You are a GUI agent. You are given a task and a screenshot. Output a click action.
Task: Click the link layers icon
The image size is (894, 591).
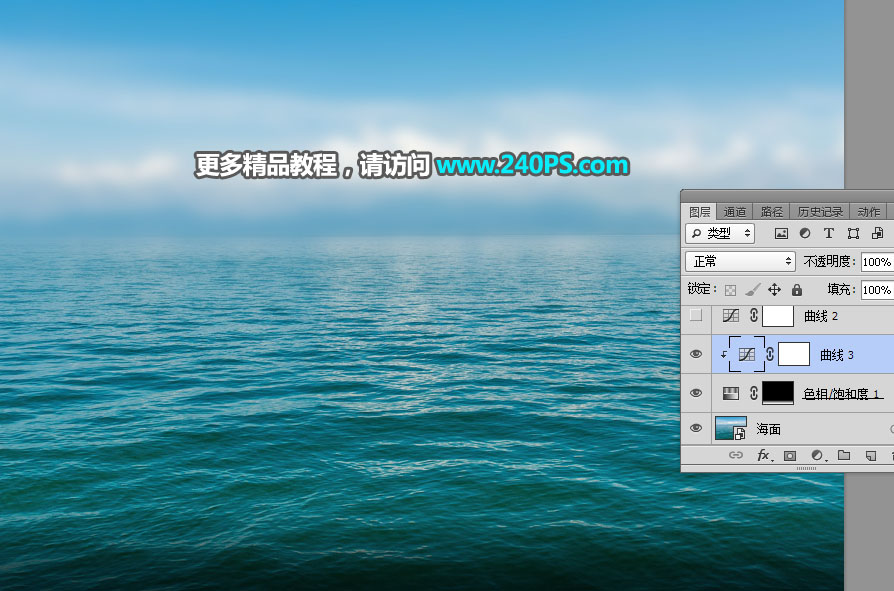(x=737, y=455)
